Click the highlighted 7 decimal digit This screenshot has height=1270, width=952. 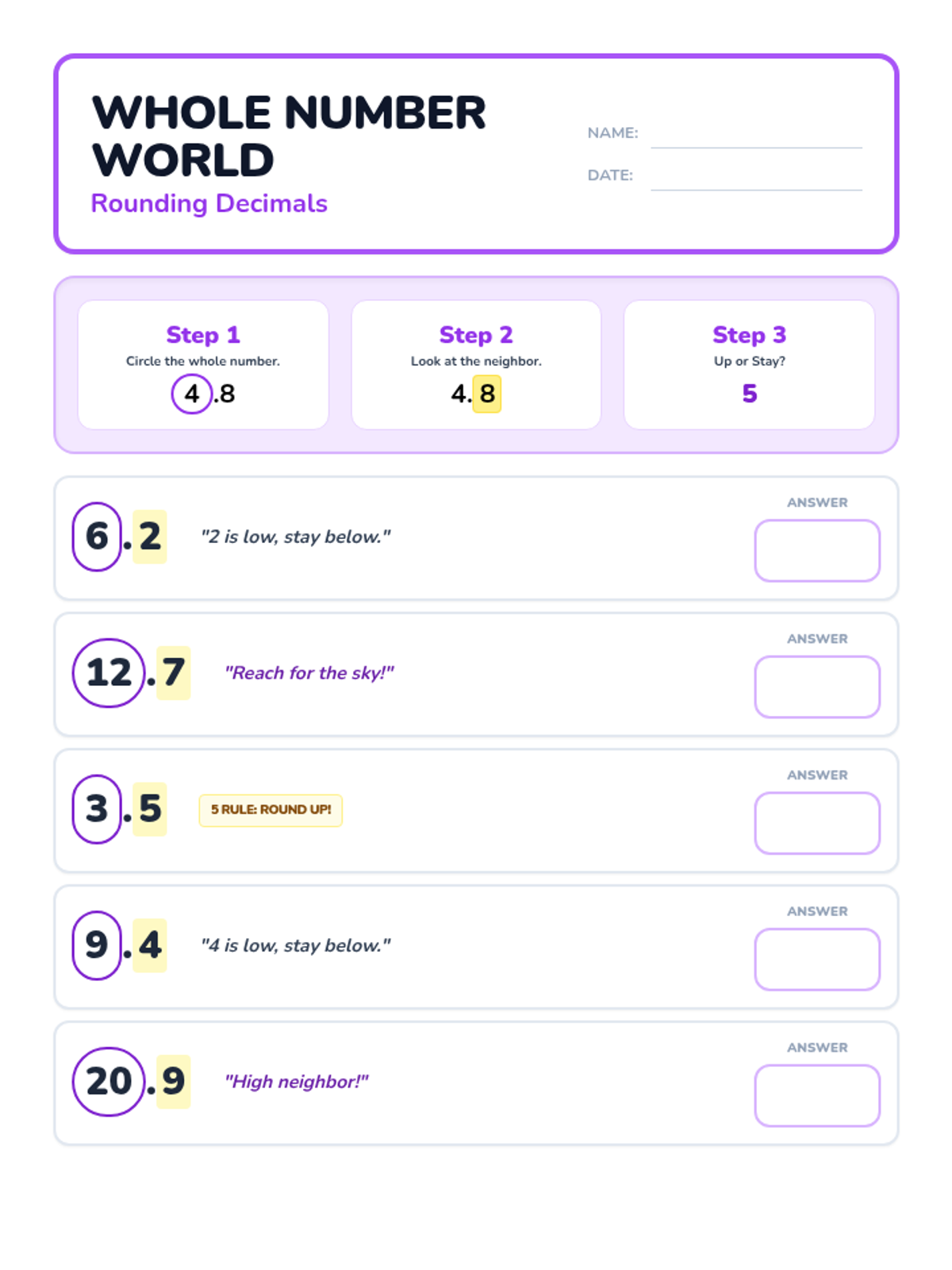pyautogui.click(x=174, y=673)
